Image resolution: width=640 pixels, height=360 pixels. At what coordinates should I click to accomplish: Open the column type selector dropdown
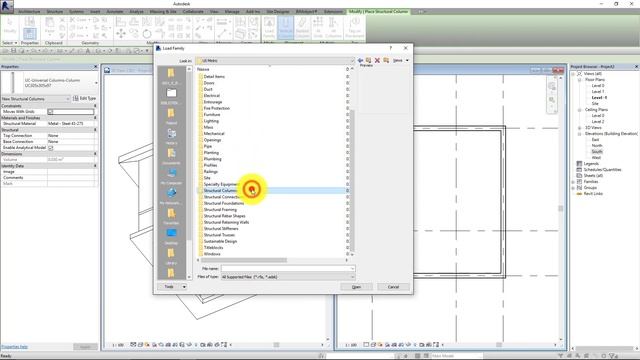point(96,83)
